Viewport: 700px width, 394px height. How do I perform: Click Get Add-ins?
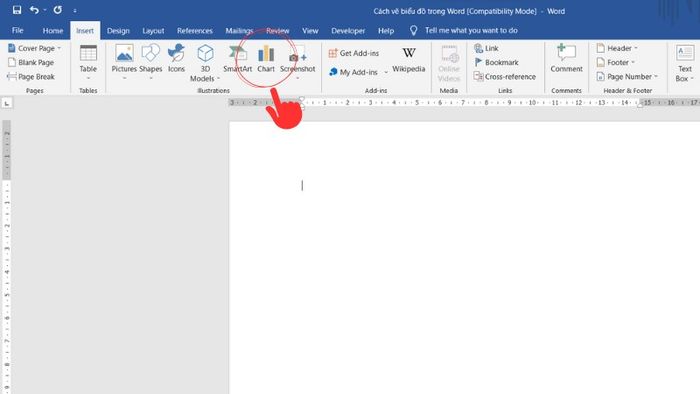354,53
